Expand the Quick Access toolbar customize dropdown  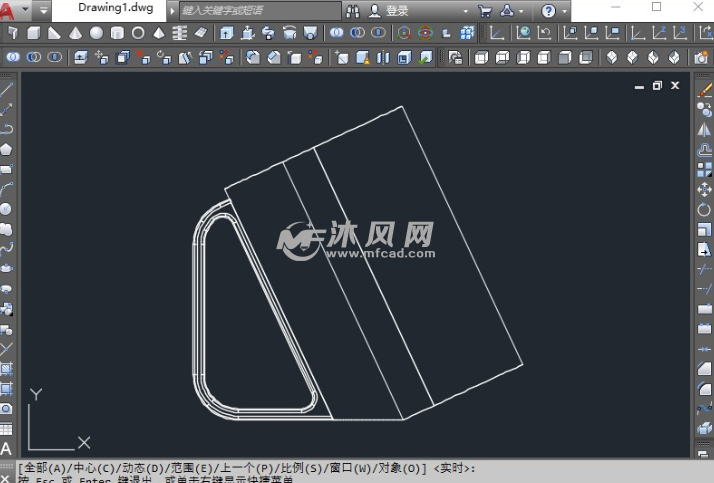tap(43, 10)
